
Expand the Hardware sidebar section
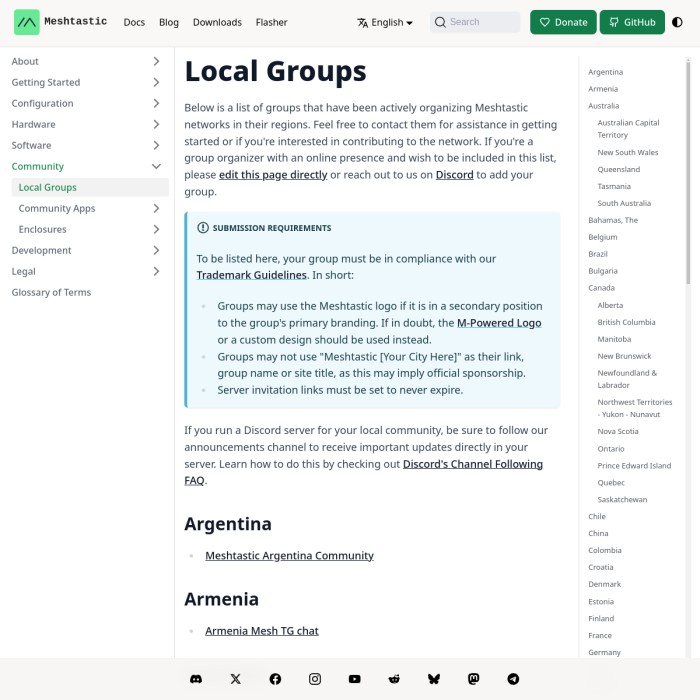click(x=156, y=124)
